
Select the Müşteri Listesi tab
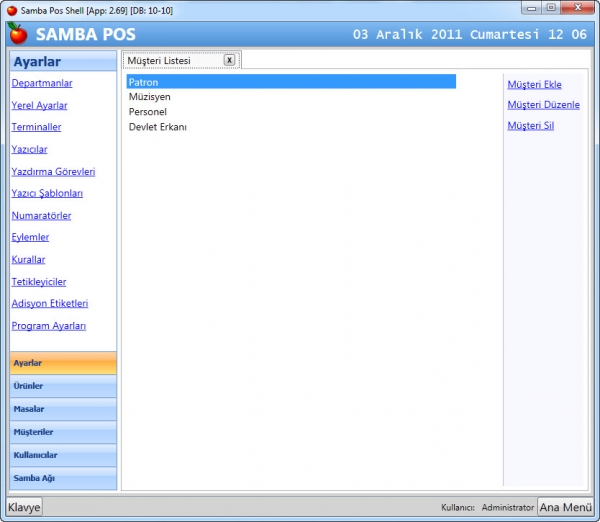coord(159,60)
